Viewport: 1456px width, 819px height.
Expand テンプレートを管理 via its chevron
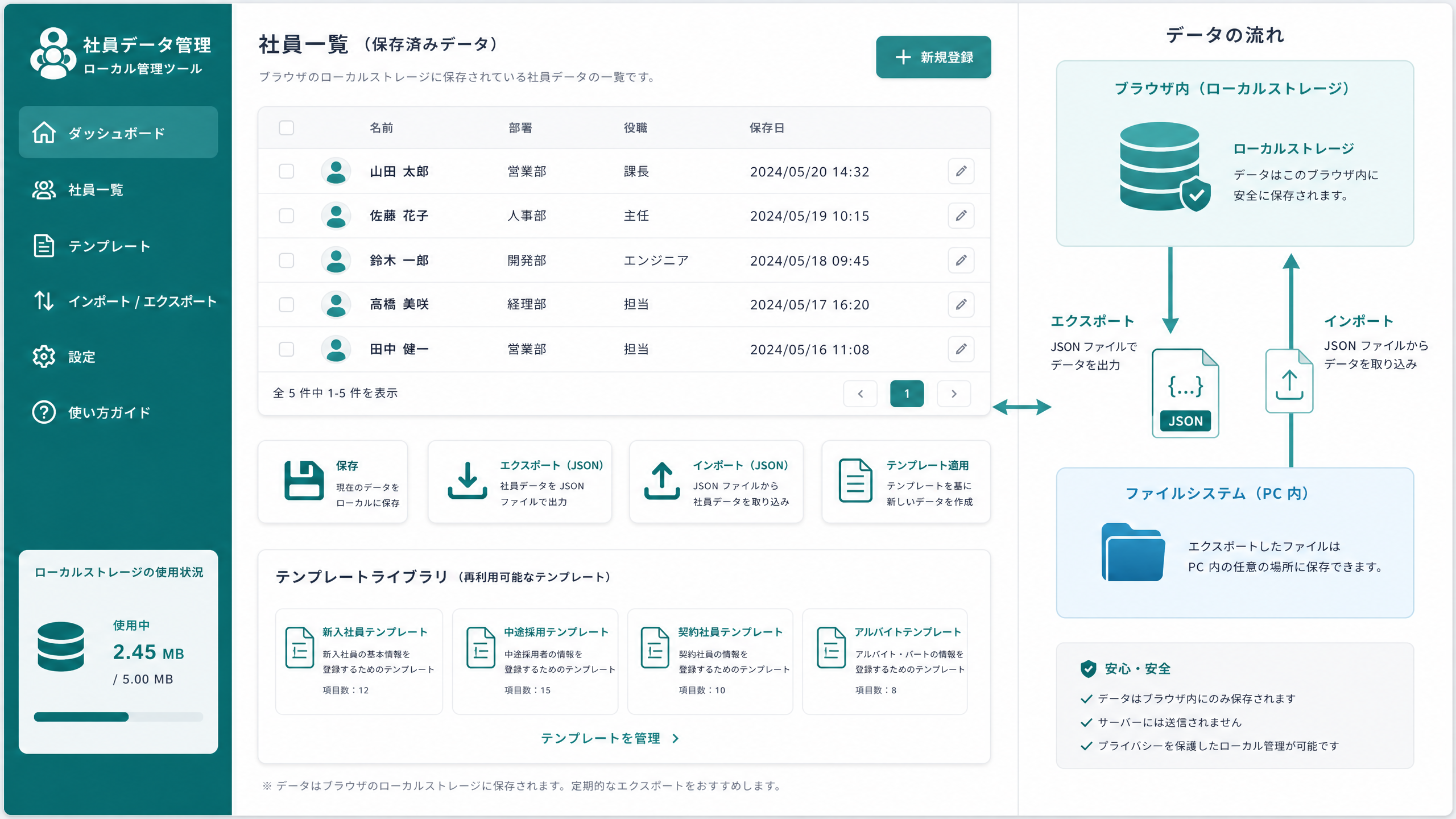[x=675, y=738]
